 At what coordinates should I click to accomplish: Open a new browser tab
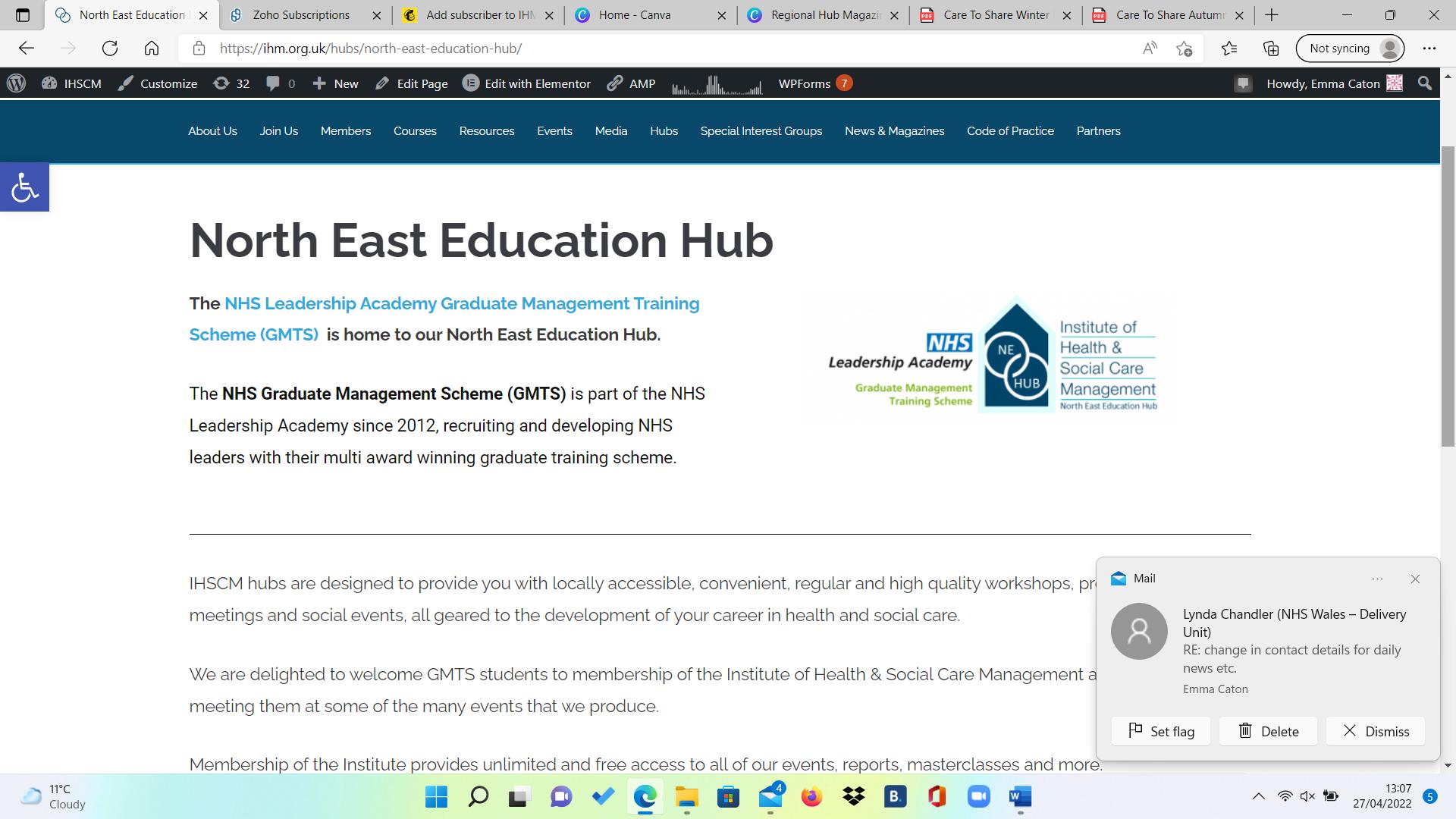click(x=1272, y=15)
